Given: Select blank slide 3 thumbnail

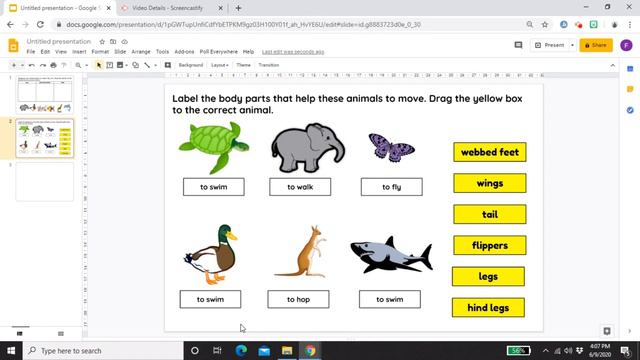Looking at the screenshot, I should pos(45,182).
